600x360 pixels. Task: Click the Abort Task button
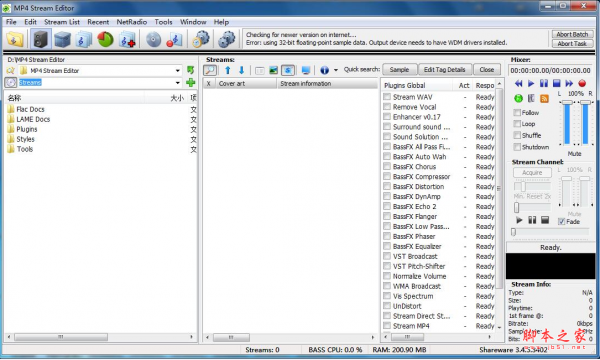(x=572, y=44)
